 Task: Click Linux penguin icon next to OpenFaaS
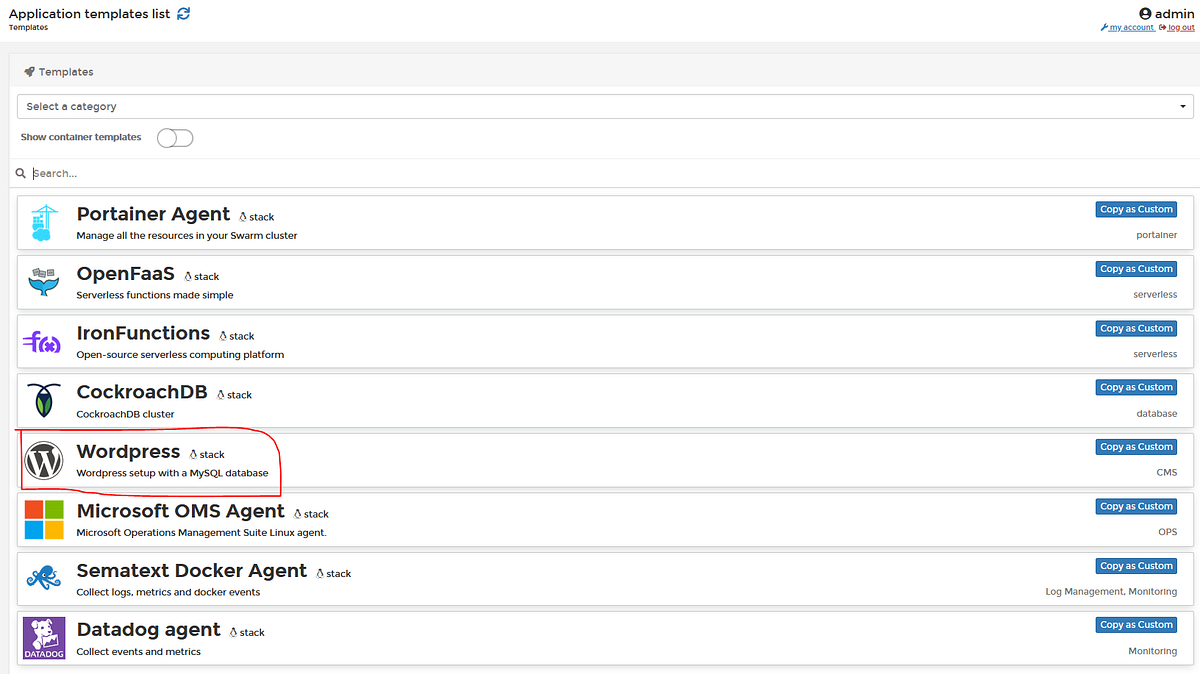pyautogui.click(x=187, y=276)
